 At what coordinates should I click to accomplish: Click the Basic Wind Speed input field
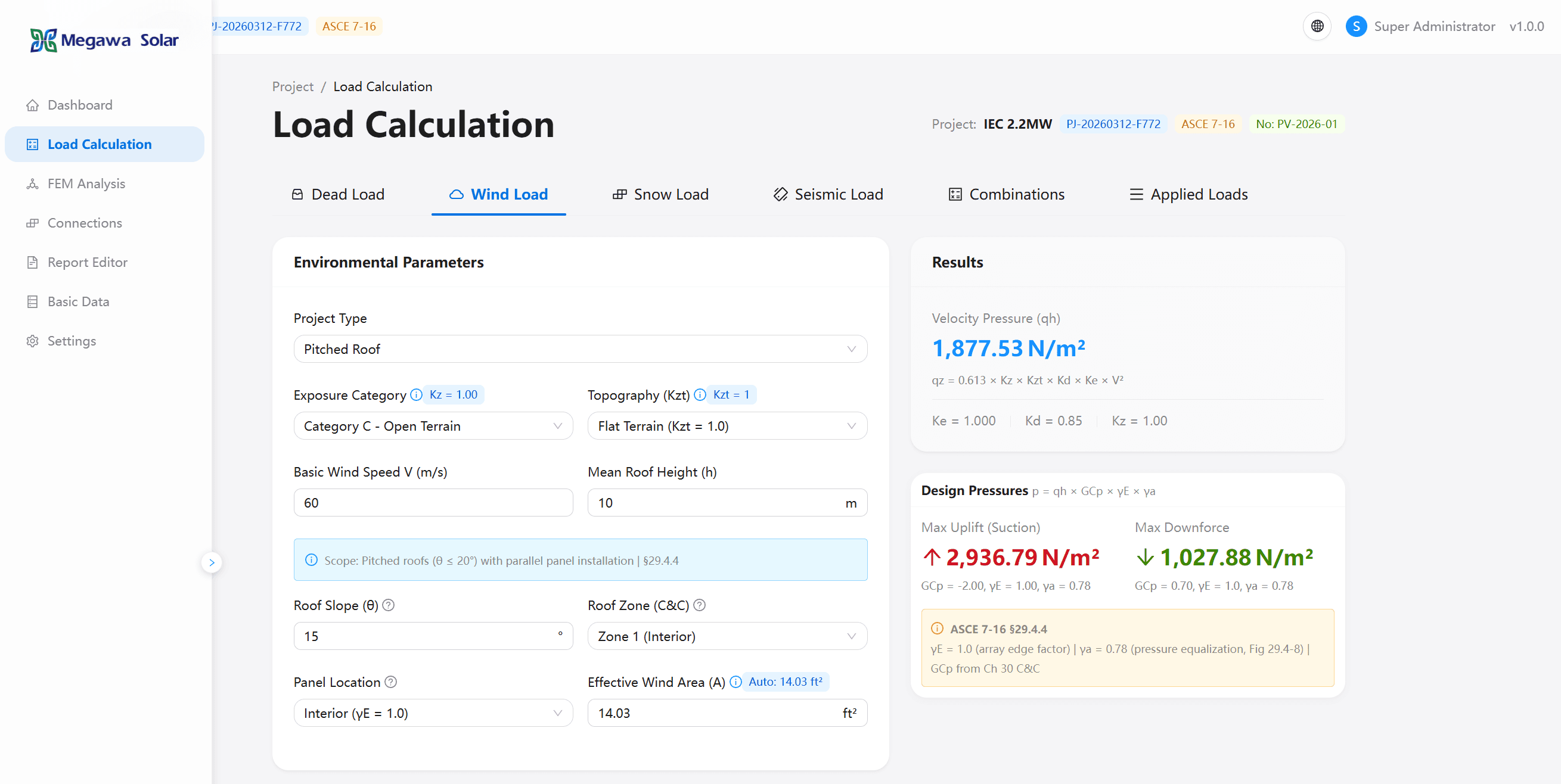[433, 503]
